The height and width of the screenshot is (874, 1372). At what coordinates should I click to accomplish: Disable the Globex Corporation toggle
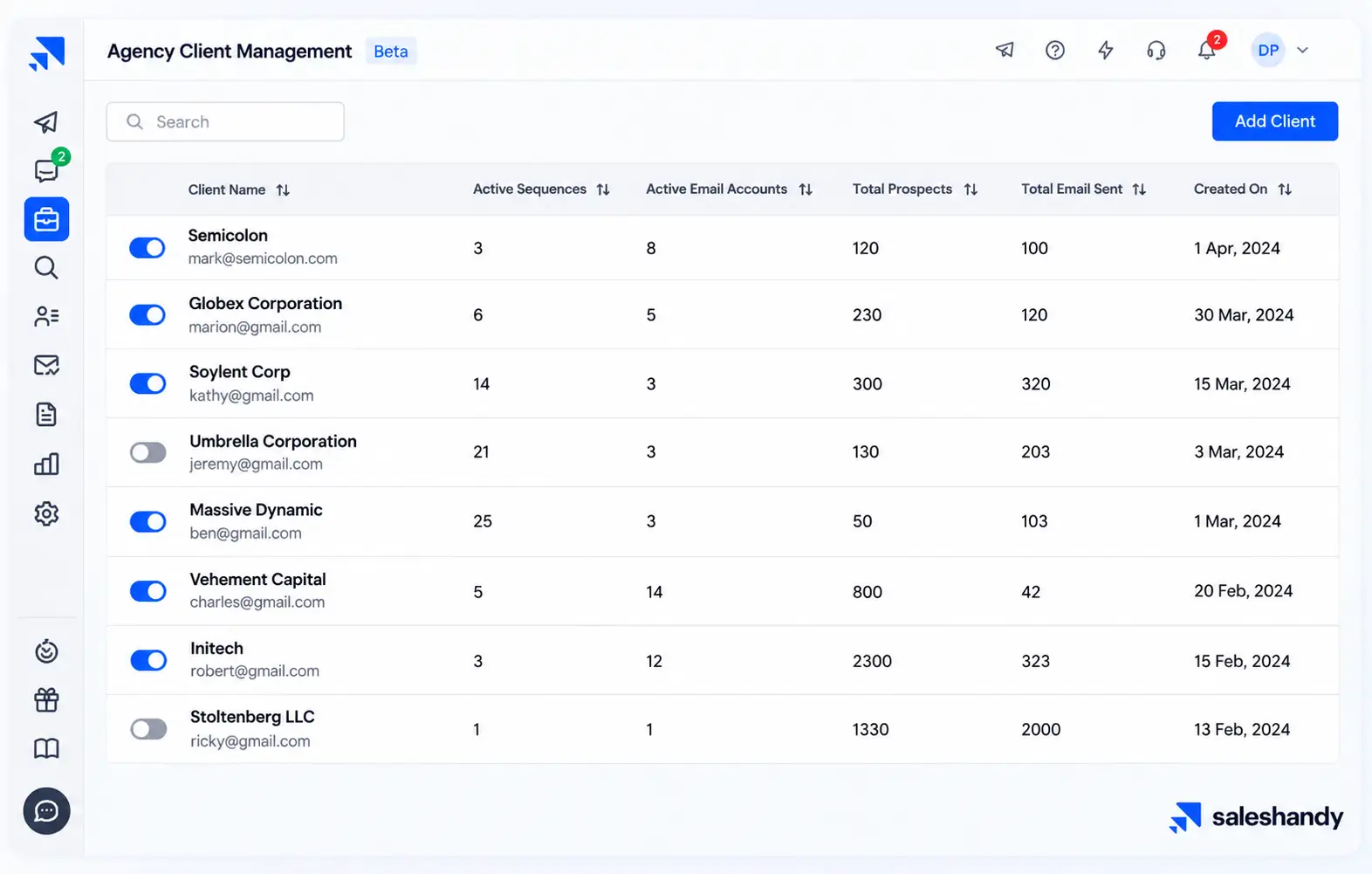pos(147,315)
